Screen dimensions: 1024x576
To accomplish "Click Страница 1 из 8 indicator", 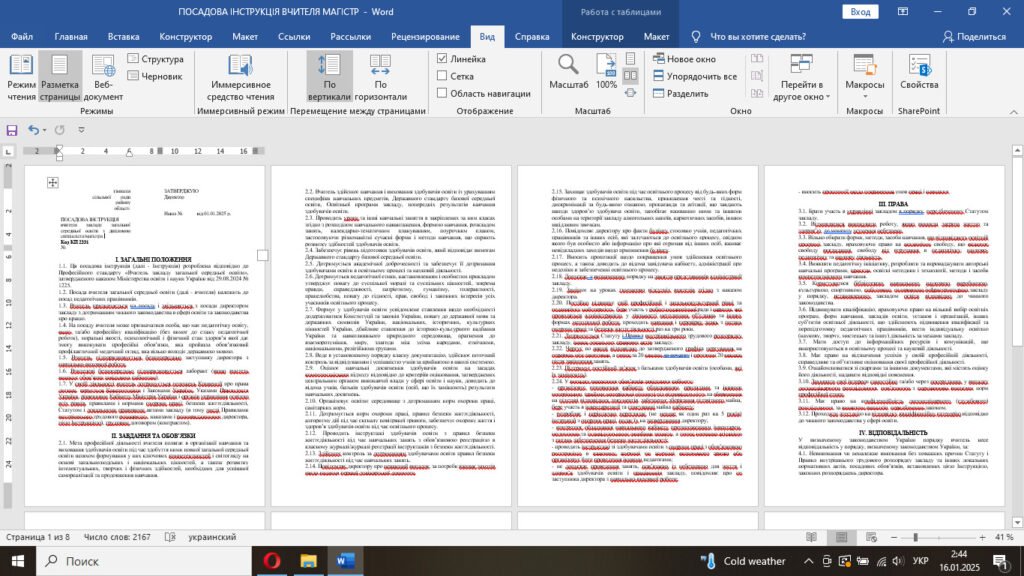I will [37, 537].
